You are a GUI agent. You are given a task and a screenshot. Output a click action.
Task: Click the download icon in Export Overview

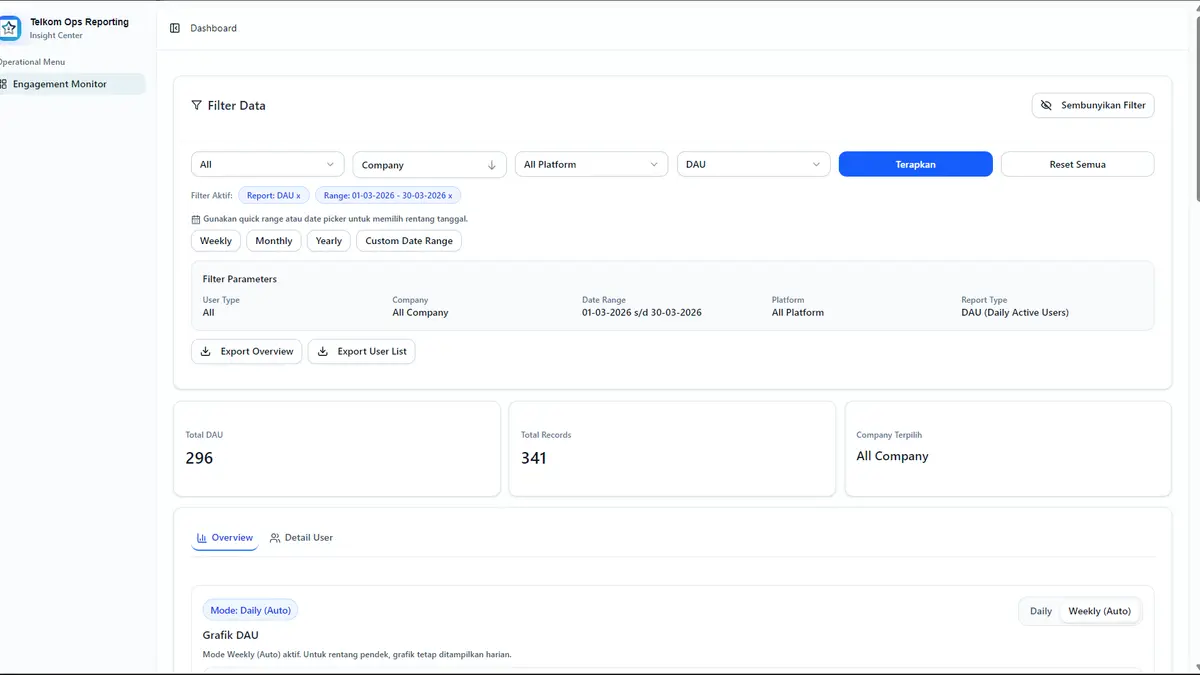[x=206, y=352]
